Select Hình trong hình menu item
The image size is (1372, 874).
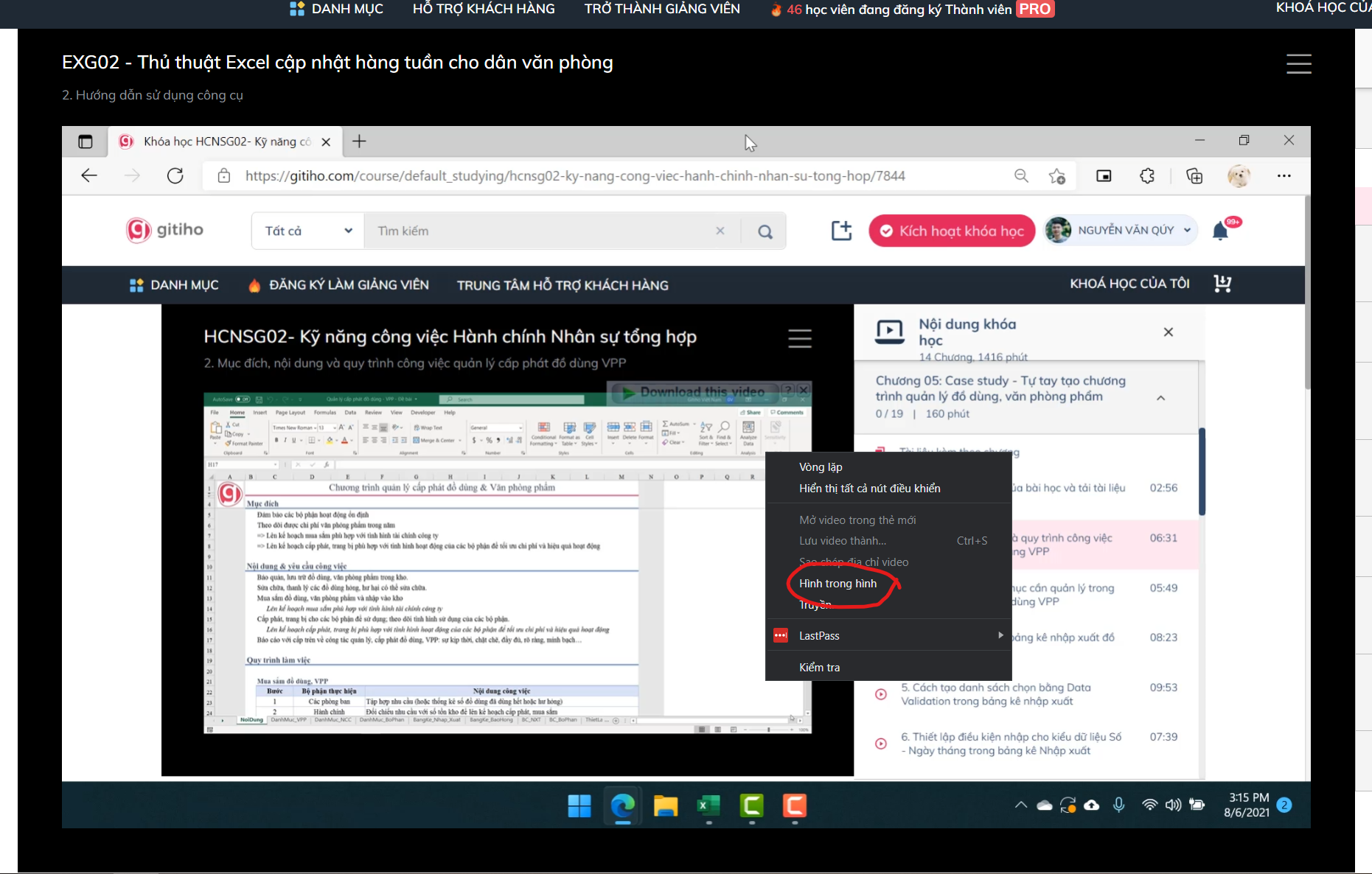(x=888, y=584)
